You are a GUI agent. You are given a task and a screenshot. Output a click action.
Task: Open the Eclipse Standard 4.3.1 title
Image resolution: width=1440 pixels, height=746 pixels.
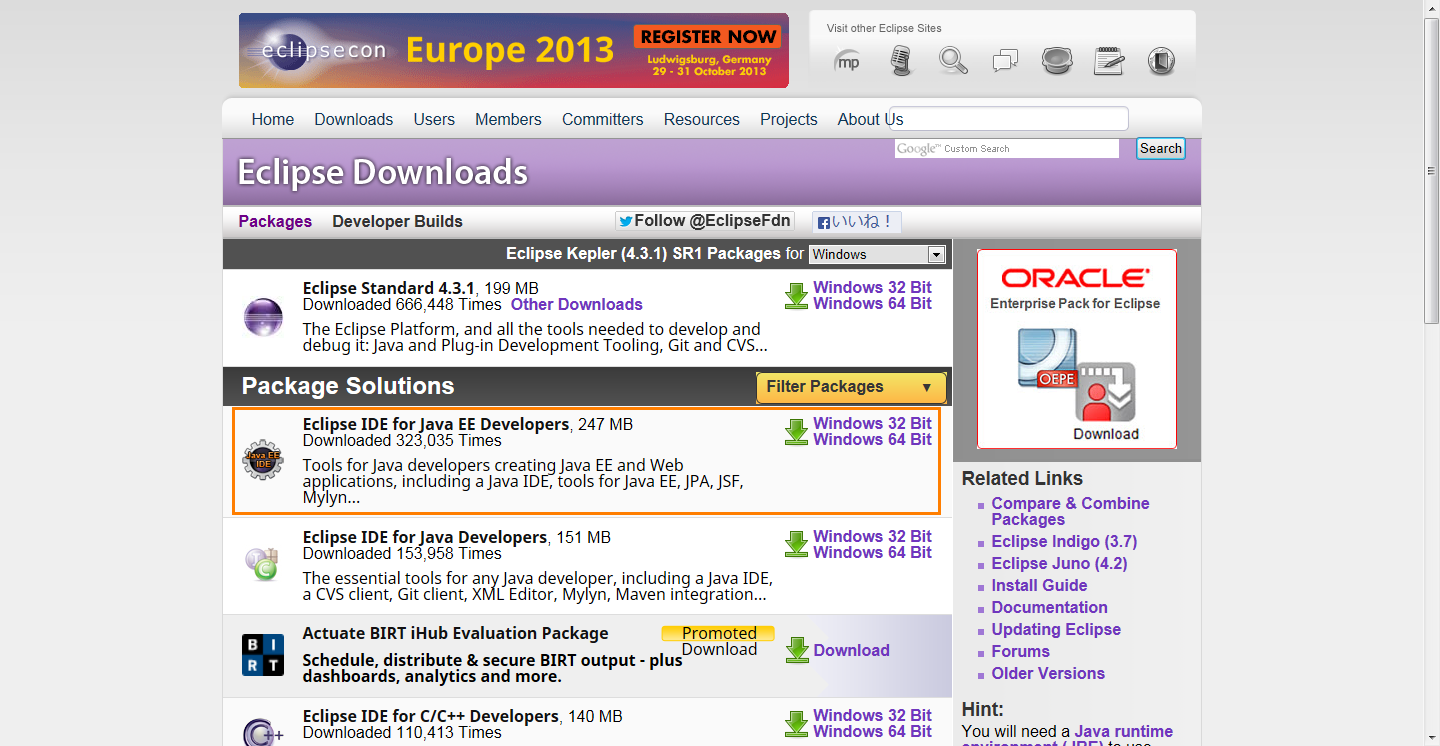(x=389, y=288)
